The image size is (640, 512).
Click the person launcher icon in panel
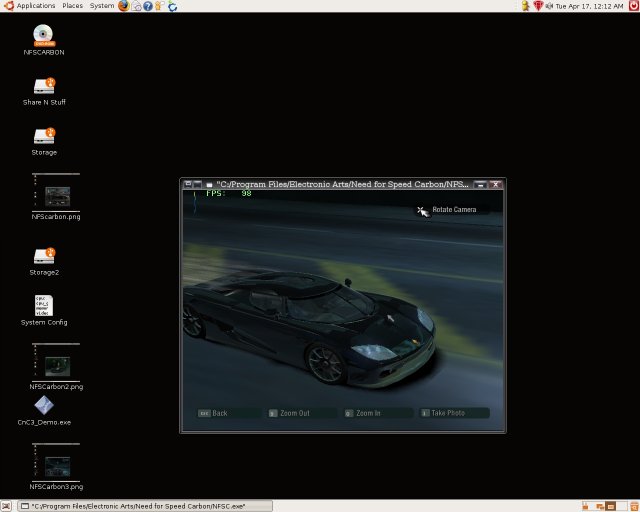pos(160,6)
